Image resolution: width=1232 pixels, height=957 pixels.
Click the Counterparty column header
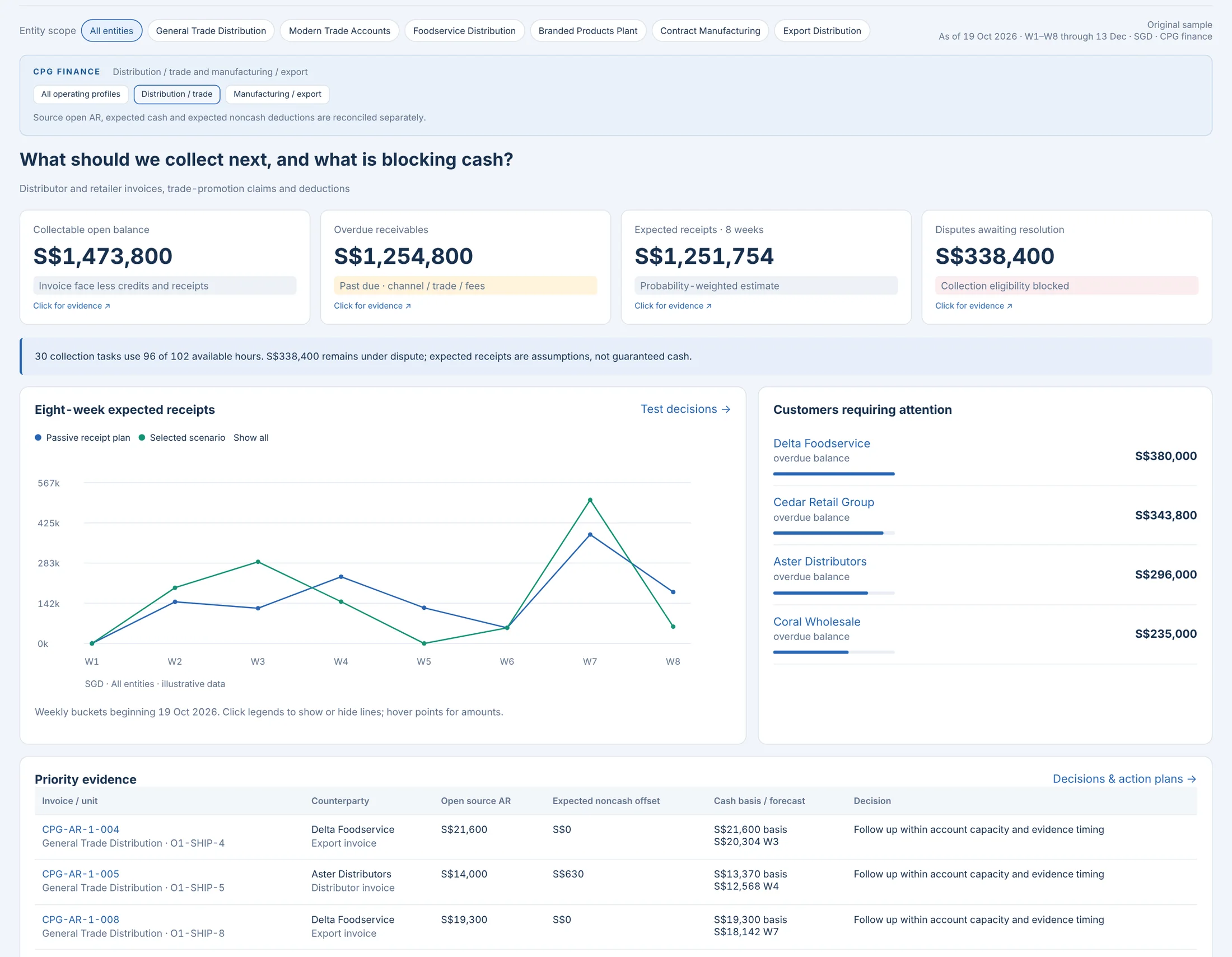[x=340, y=801]
